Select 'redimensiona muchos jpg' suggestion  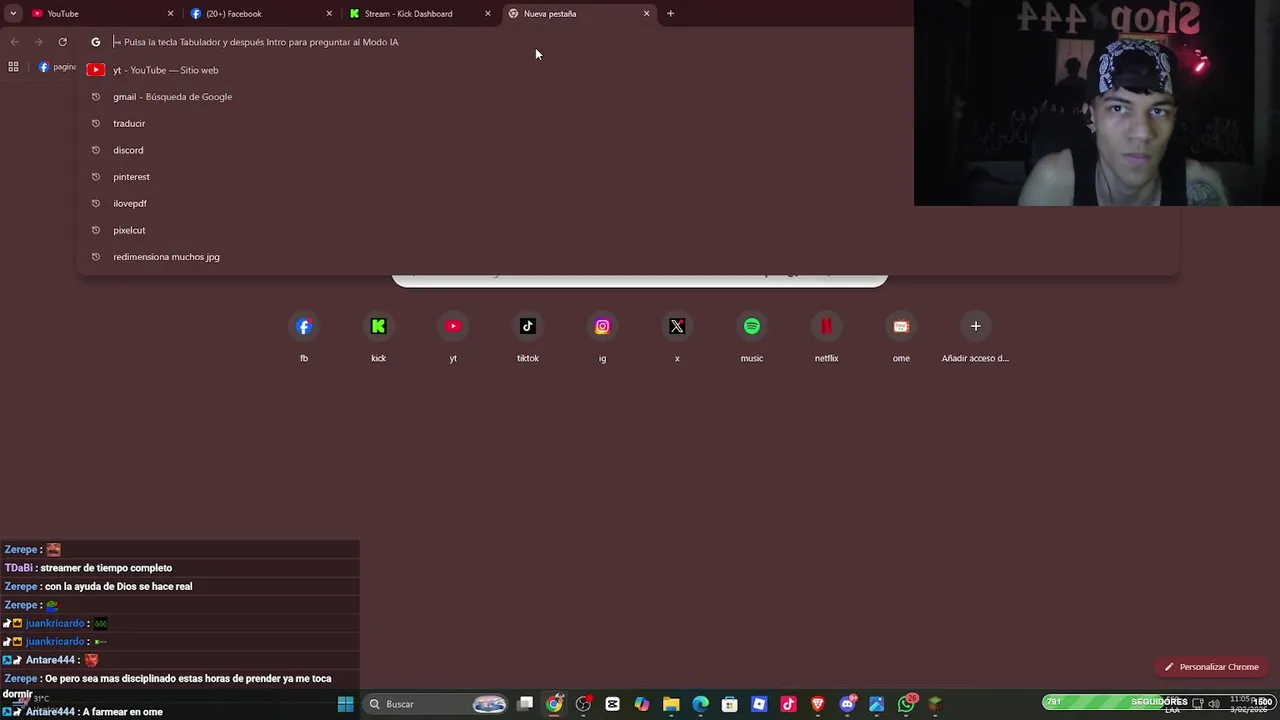(628, 257)
